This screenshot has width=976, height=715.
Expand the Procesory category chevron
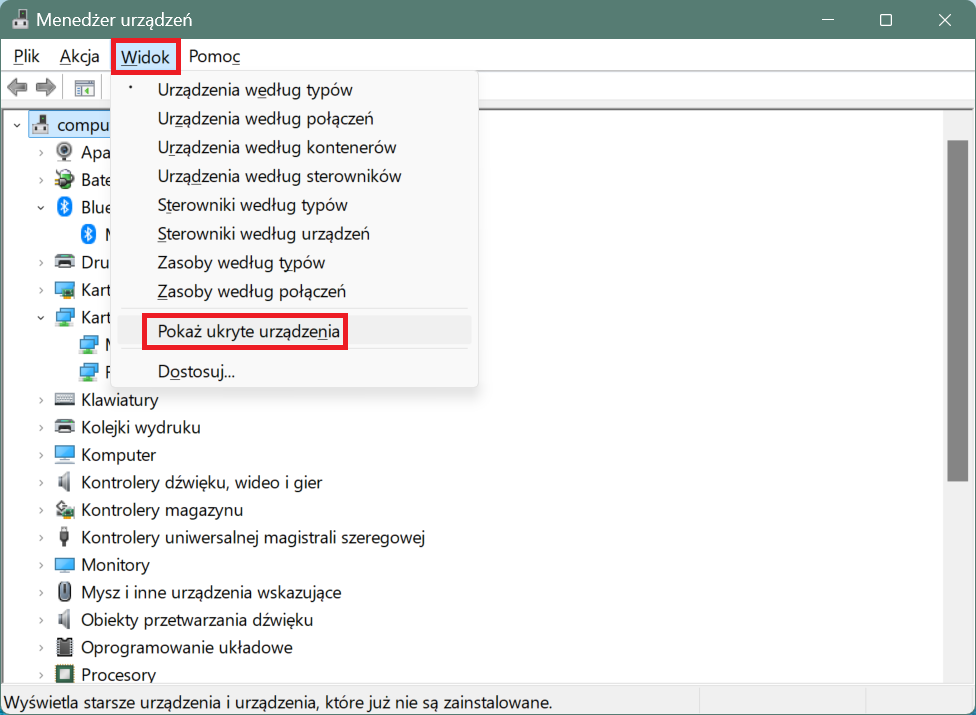point(41,675)
